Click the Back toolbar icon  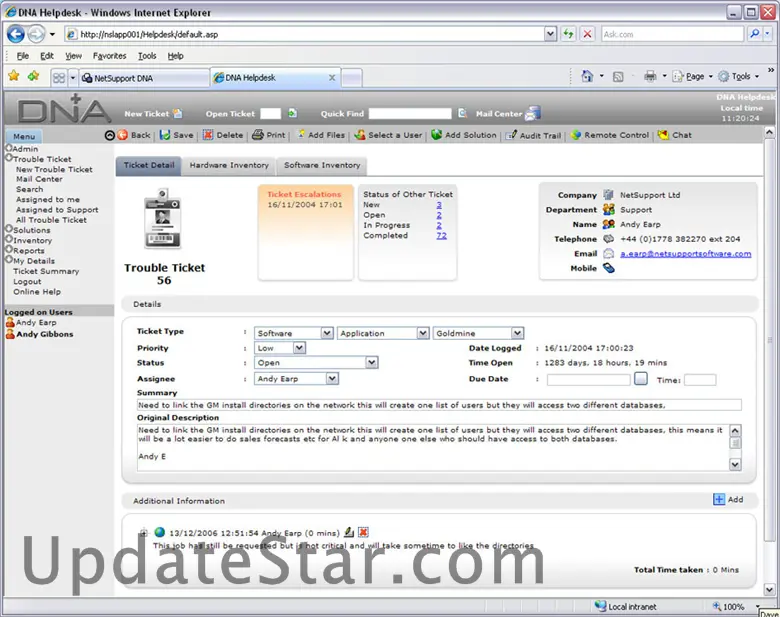pos(122,135)
